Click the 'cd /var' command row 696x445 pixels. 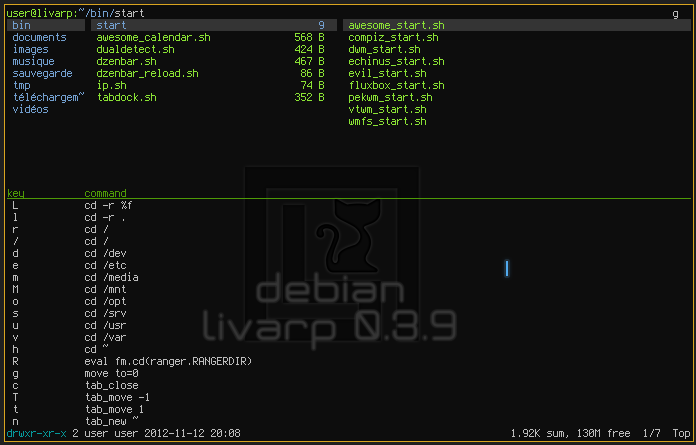point(105,337)
